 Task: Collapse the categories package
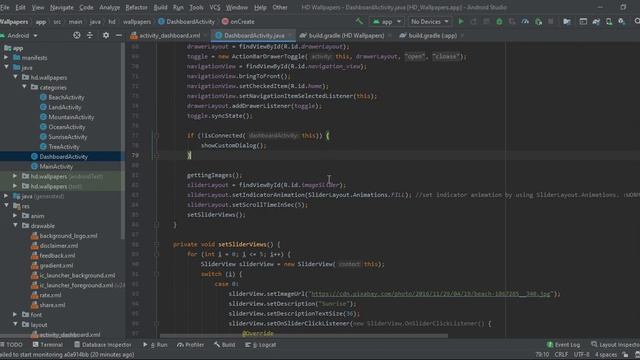tap(24, 87)
